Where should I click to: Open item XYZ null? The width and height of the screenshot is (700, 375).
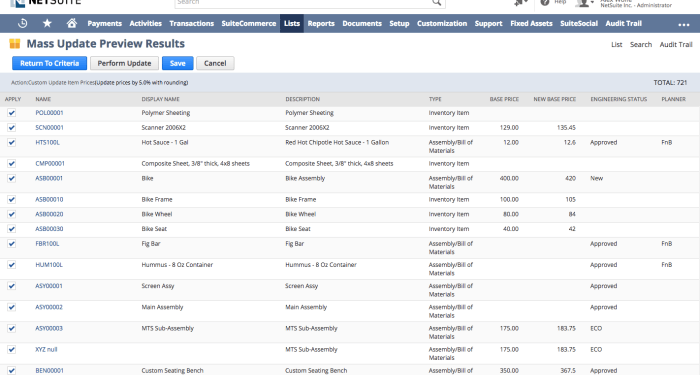coord(46,350)
